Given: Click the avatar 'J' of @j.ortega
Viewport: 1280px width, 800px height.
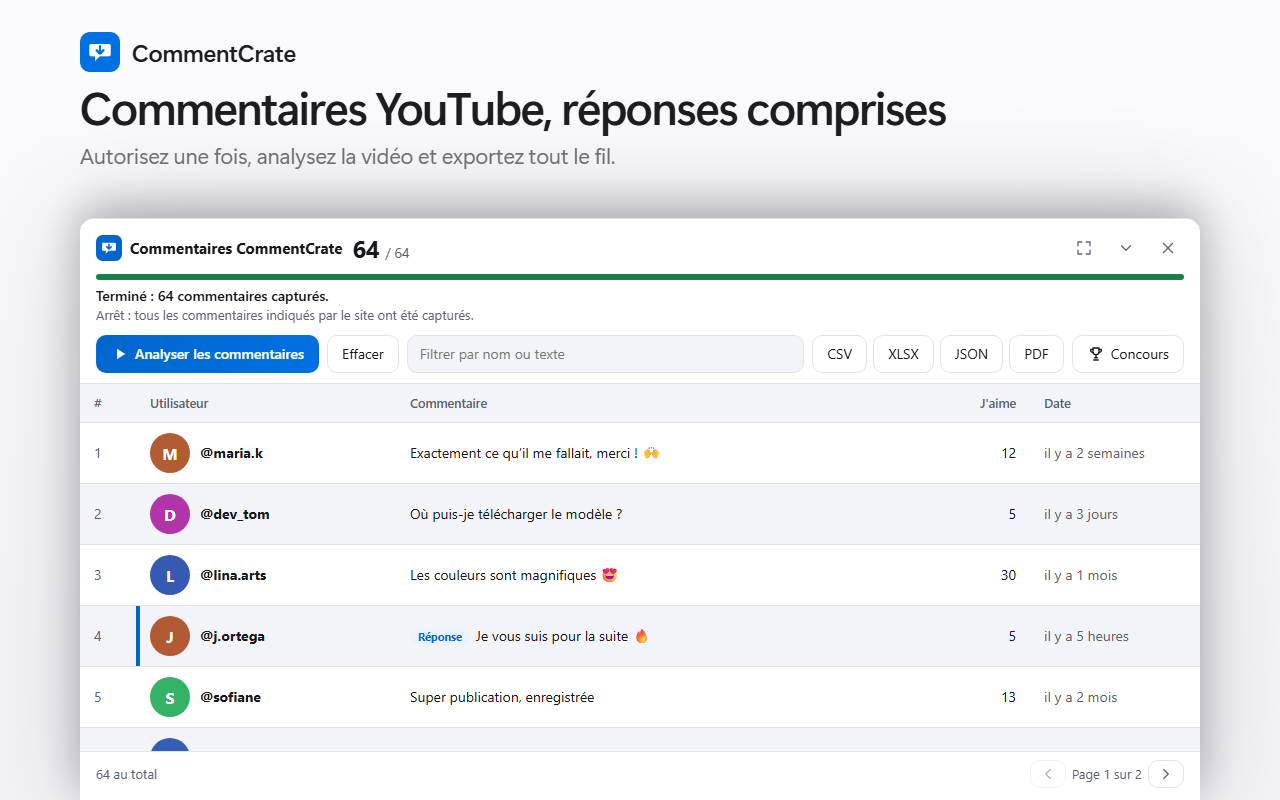Looking at the screenshot, I should [x=170, y=636].
